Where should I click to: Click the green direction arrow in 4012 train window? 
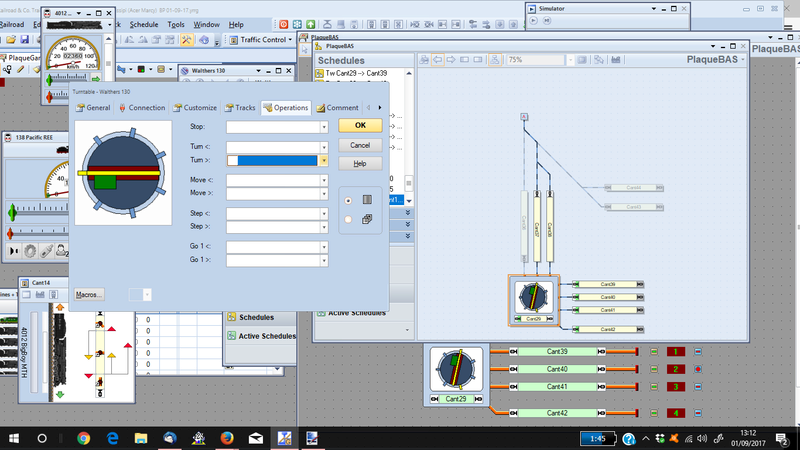click(95, 79)
